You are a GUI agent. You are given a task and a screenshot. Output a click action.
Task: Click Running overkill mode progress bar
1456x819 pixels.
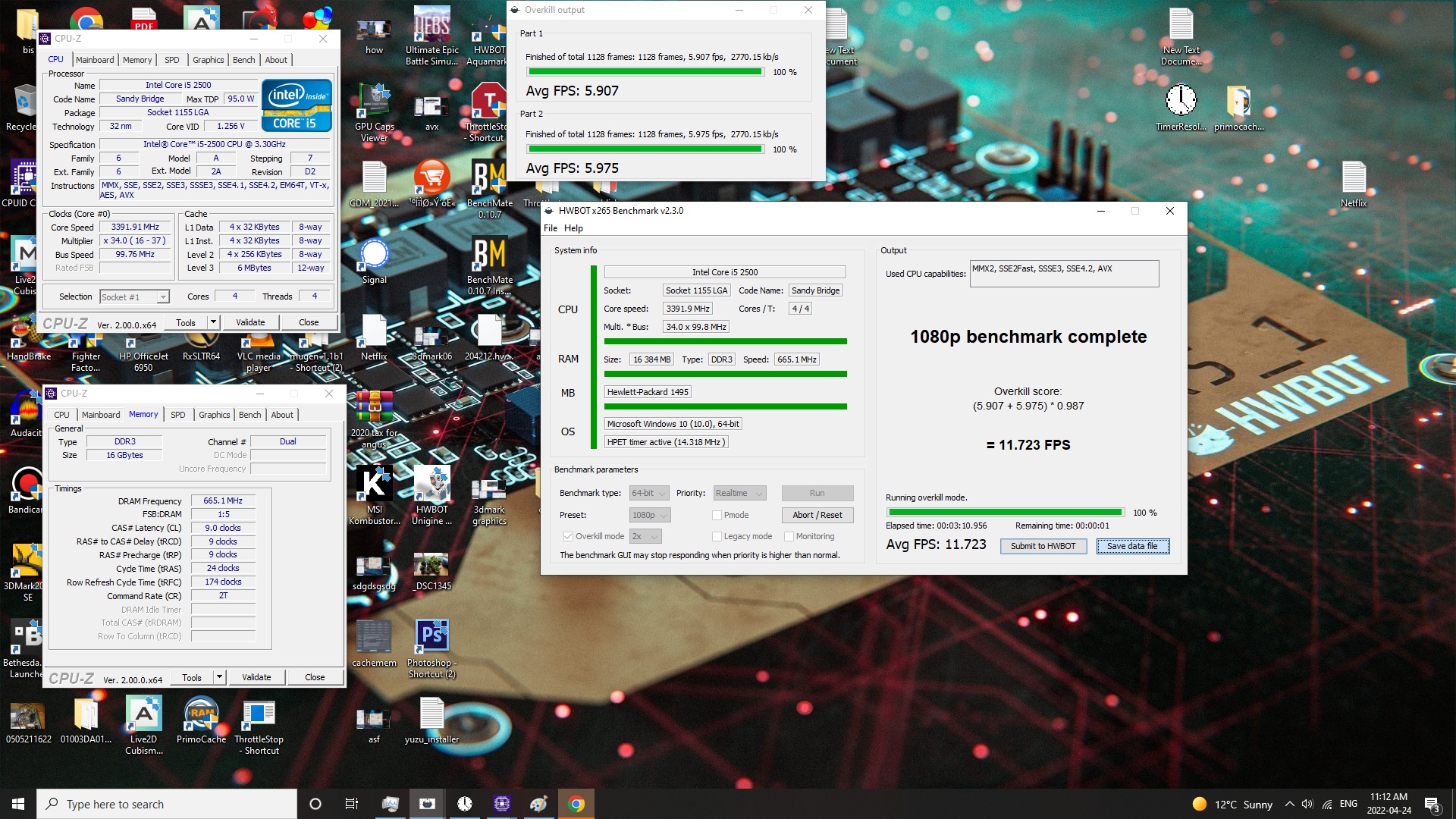point(1006,513)
